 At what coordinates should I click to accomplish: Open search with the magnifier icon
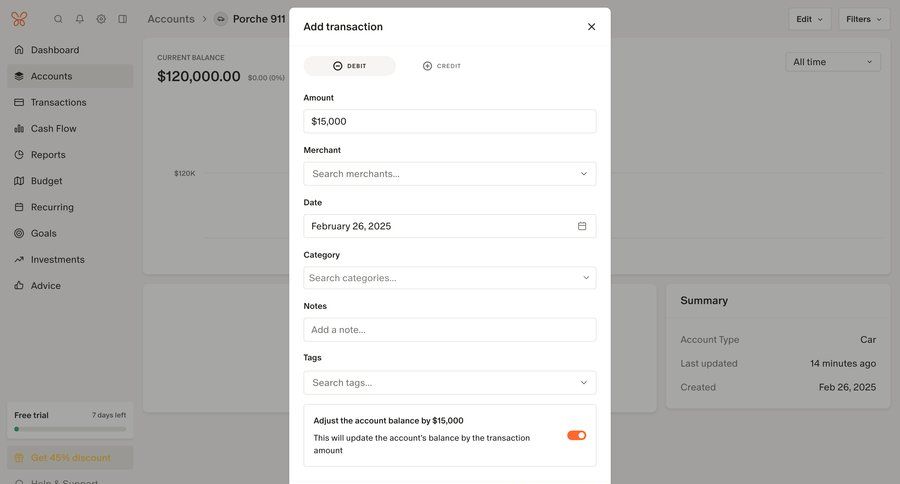click(58, 19)
